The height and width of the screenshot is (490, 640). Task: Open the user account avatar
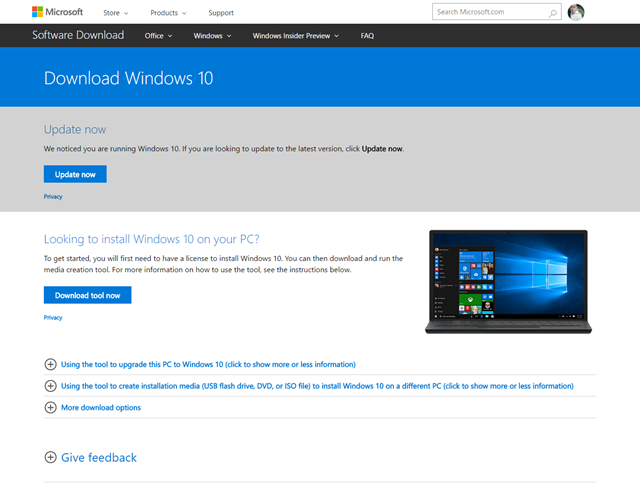[576, 12]
